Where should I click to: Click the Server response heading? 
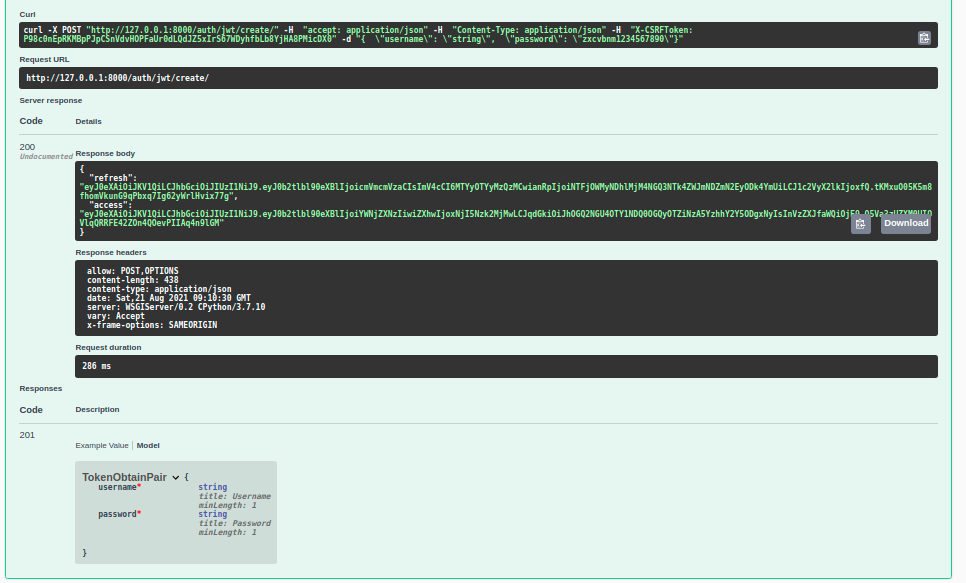click(x=50, y=100)
